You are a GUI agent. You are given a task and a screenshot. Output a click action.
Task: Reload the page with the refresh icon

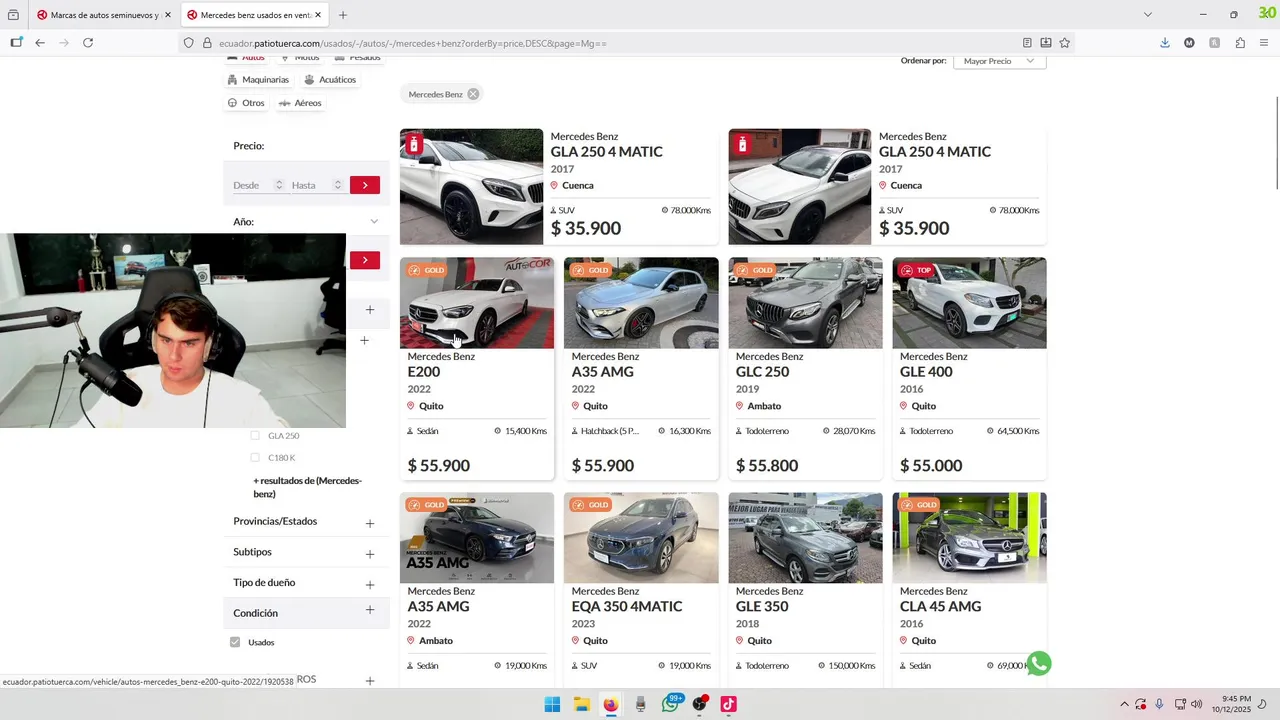[x=88, y=43]
